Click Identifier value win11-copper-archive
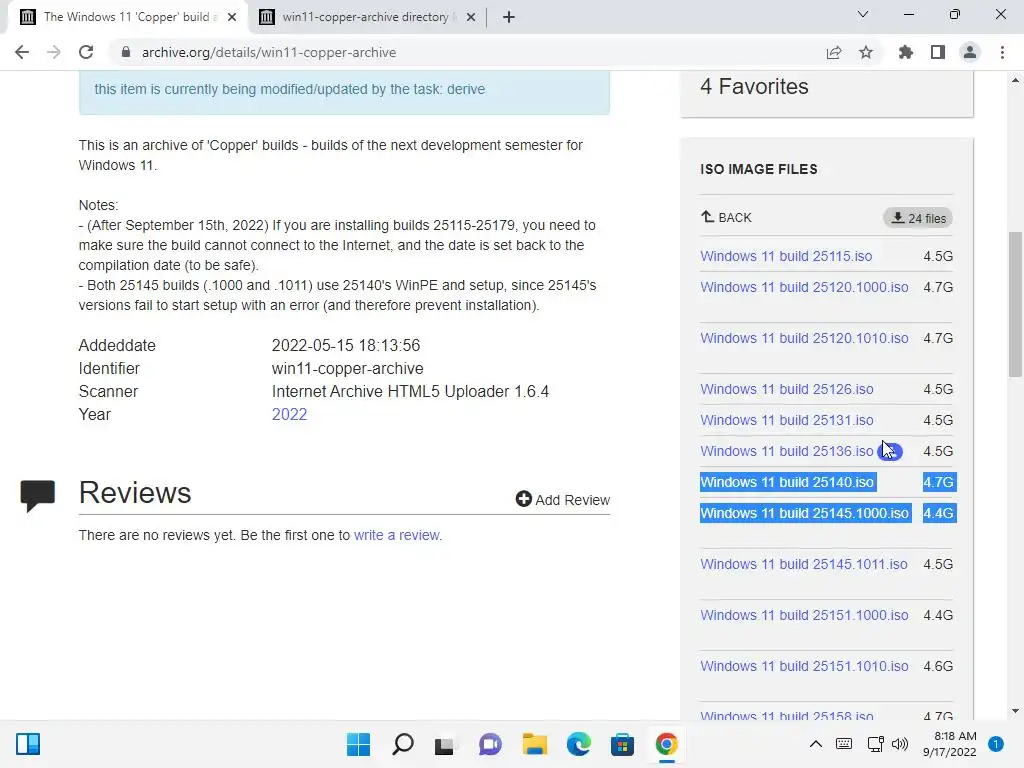Viewport: 1024px width, 768px height. (347, 368)
